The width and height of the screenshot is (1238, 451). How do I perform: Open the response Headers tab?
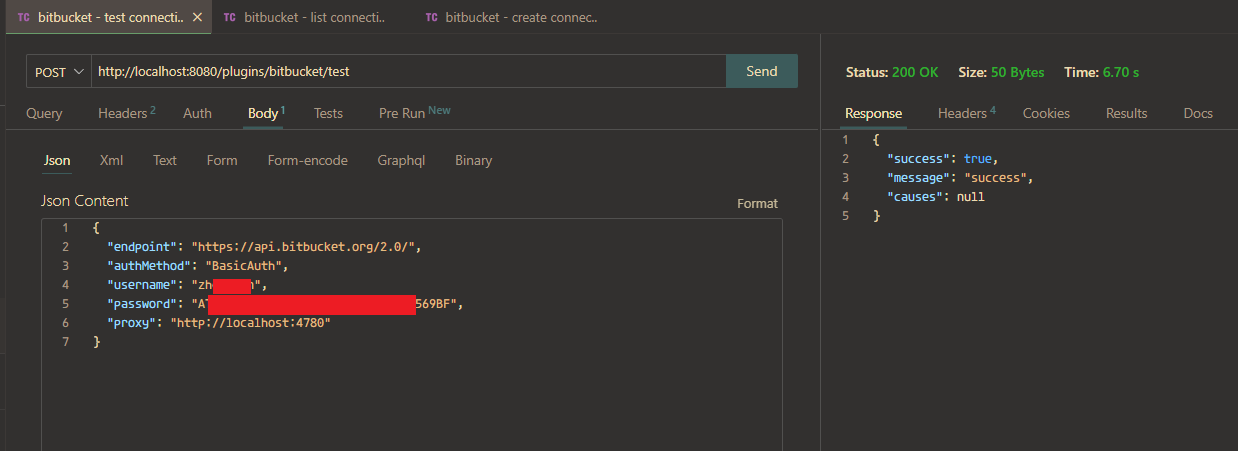click(x=966, y=113)
